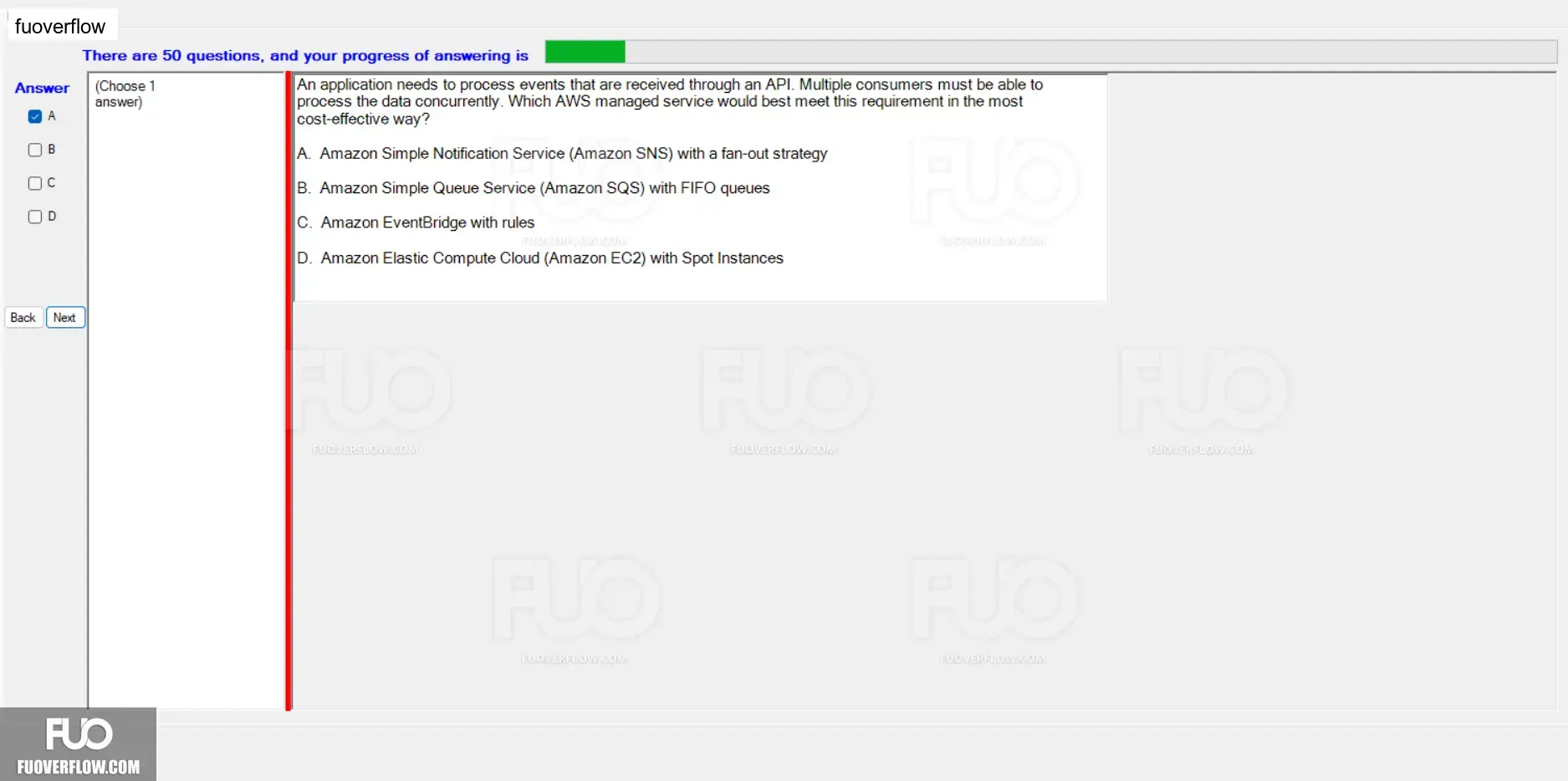Go to previous question with Back
Image resolution: width=1568 pixels, height=781 pixels.
[23, 318]
